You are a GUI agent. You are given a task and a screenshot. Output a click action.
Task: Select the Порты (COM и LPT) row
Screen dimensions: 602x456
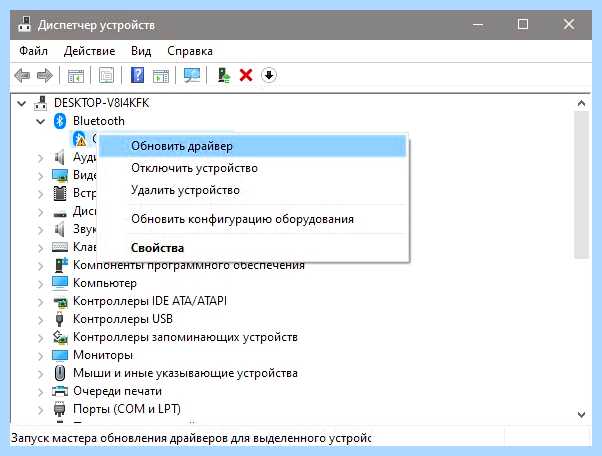pyautogui.click(x=127, y=409)
